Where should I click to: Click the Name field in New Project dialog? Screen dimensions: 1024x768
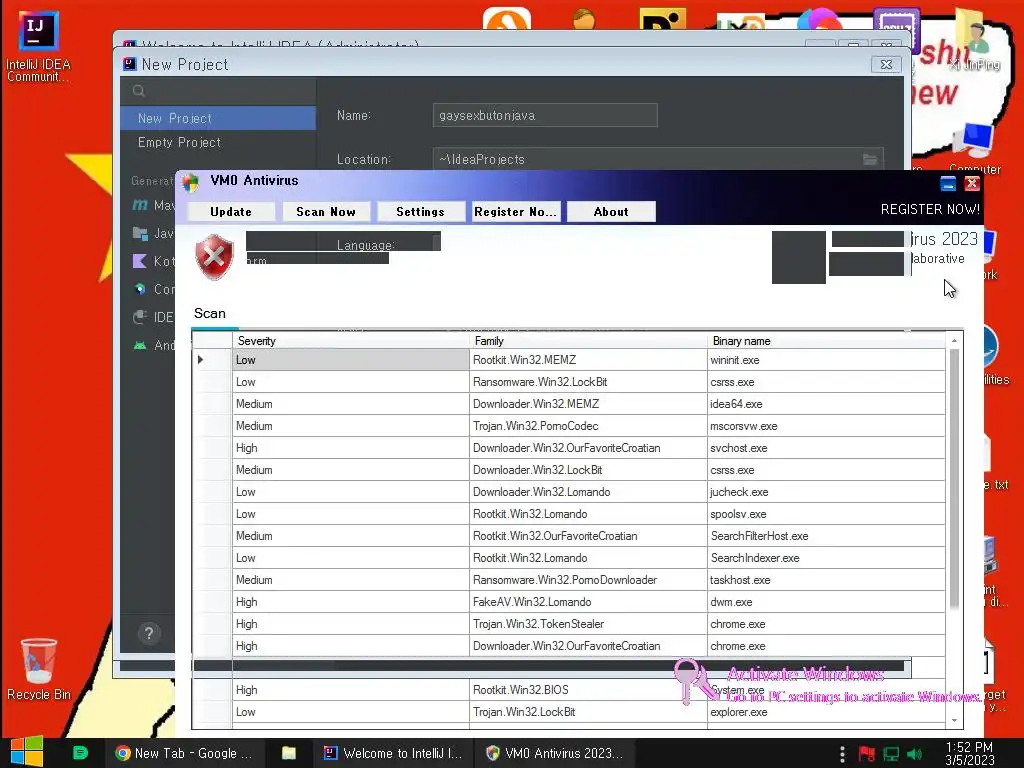tap(545, 116)
